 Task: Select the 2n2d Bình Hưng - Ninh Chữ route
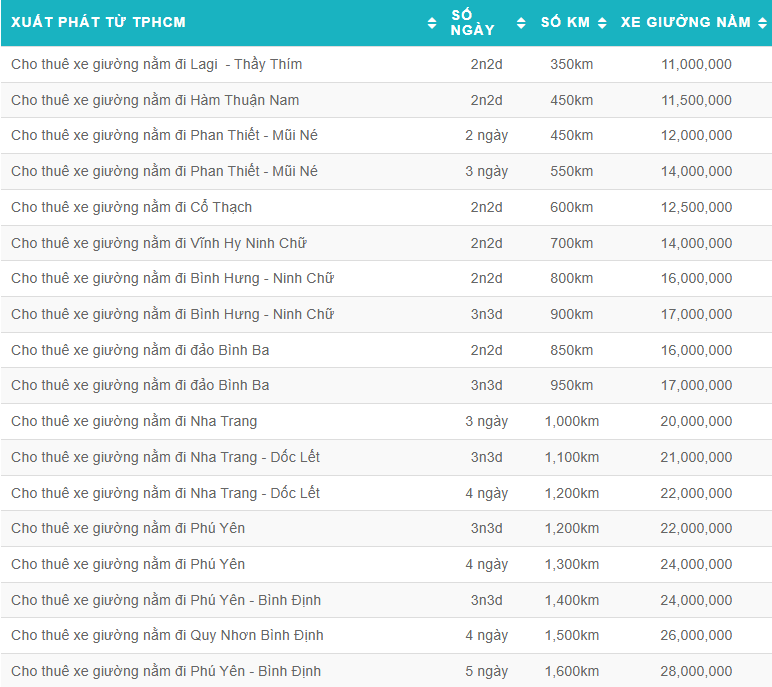172,278
